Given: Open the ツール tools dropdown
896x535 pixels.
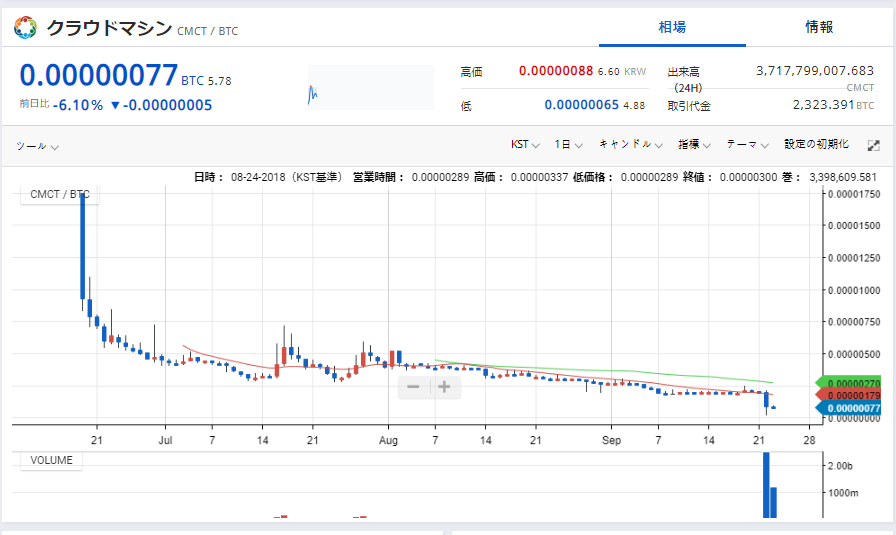Looking at the screenshot, I should point(37,146).
